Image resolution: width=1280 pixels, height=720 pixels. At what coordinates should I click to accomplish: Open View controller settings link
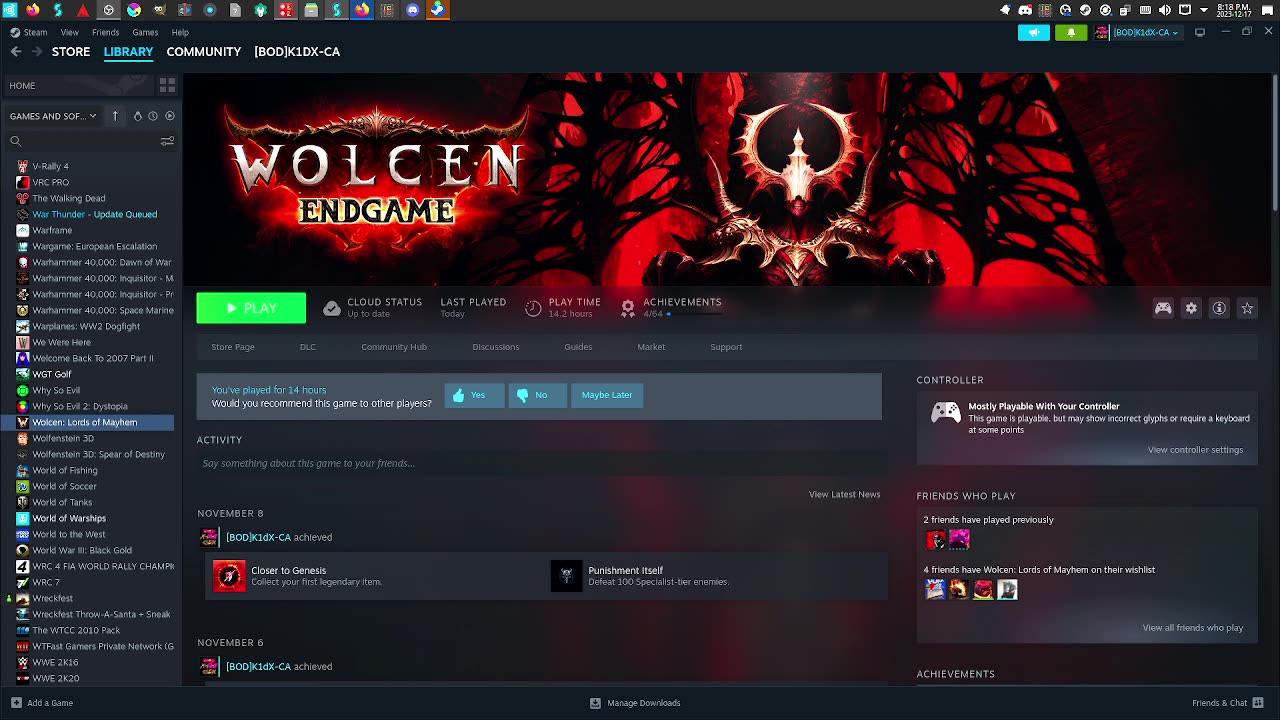[x=1195, y=450]
